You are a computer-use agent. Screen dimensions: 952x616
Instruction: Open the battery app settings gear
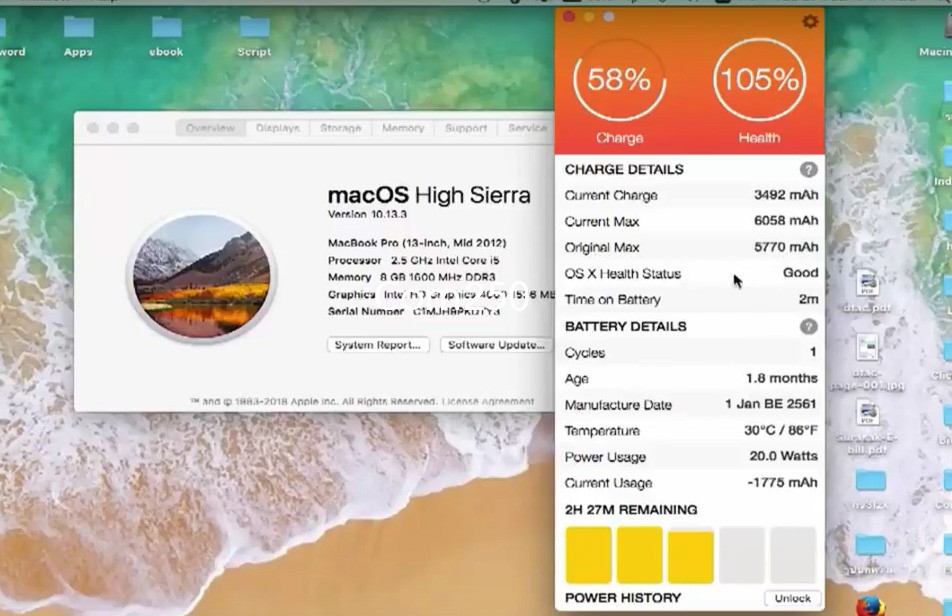(x=810, y=22)
